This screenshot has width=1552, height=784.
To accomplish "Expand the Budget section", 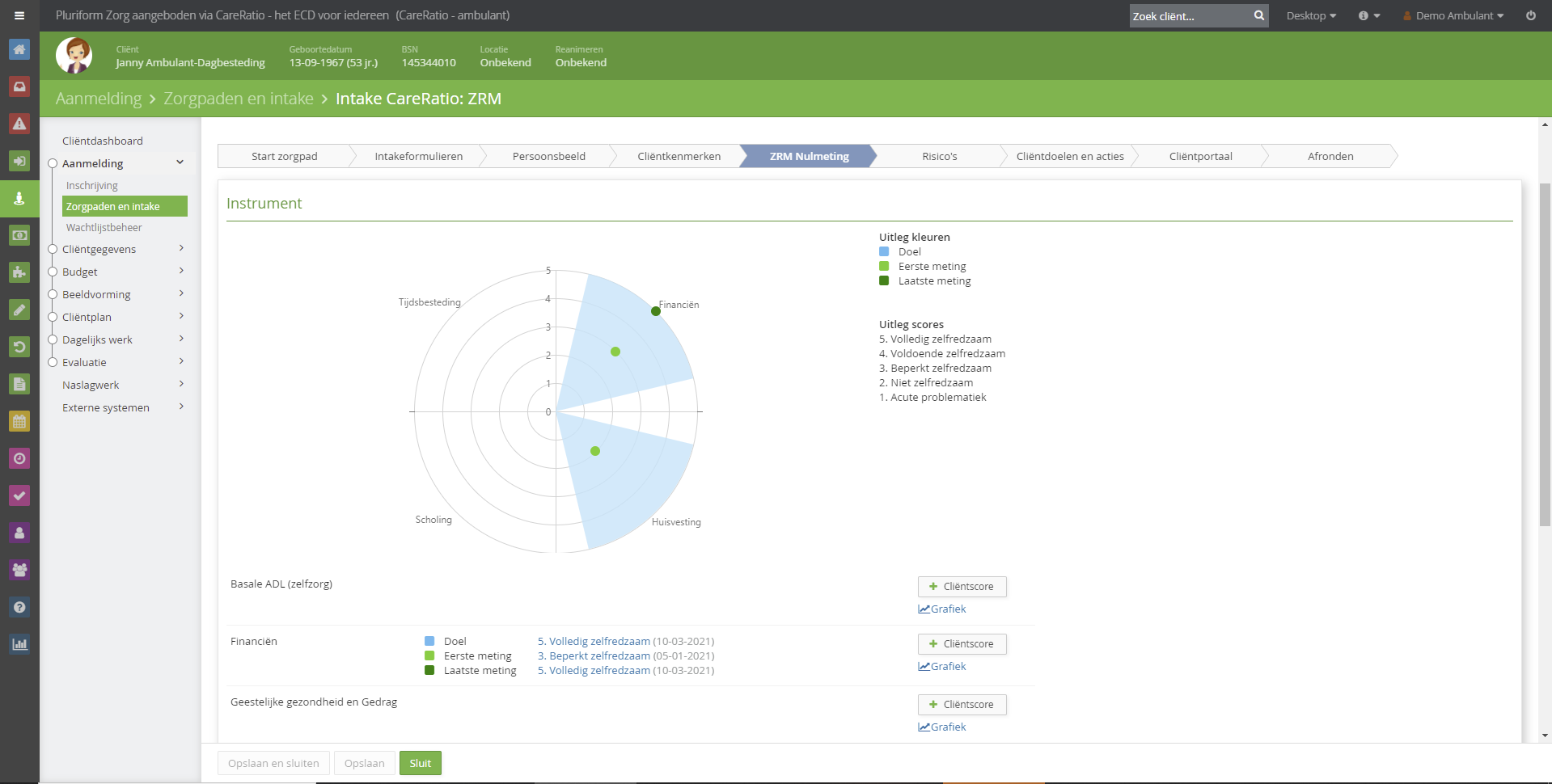I will pos(181,271).
